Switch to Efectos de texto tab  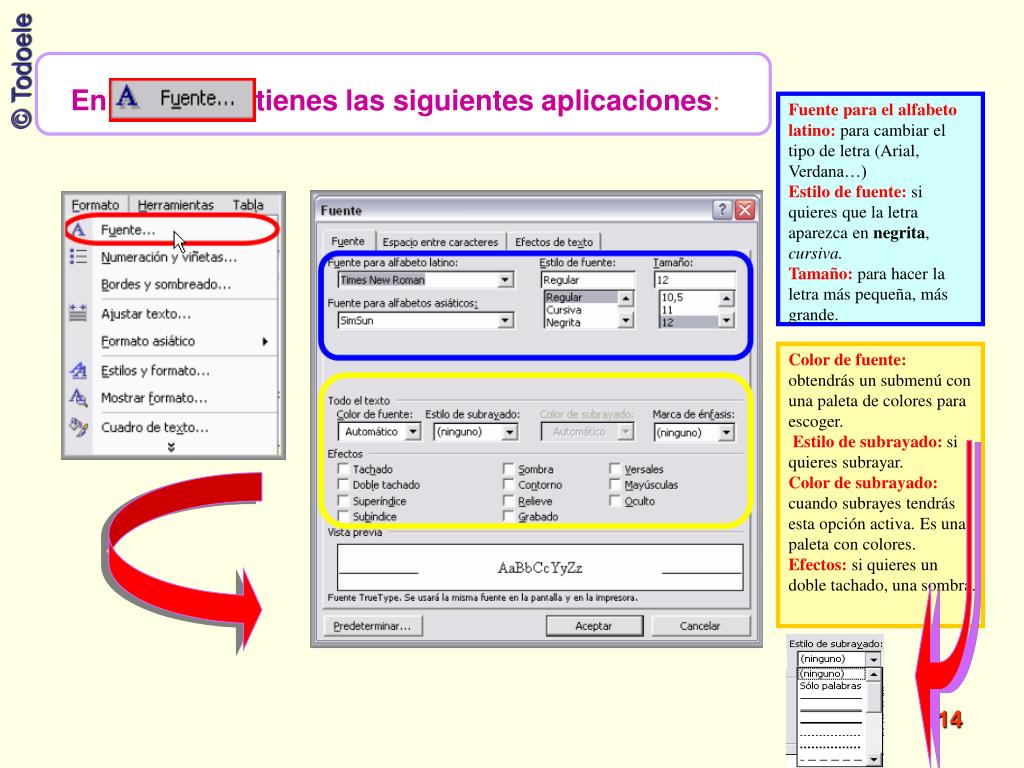(x=554, y=242)
